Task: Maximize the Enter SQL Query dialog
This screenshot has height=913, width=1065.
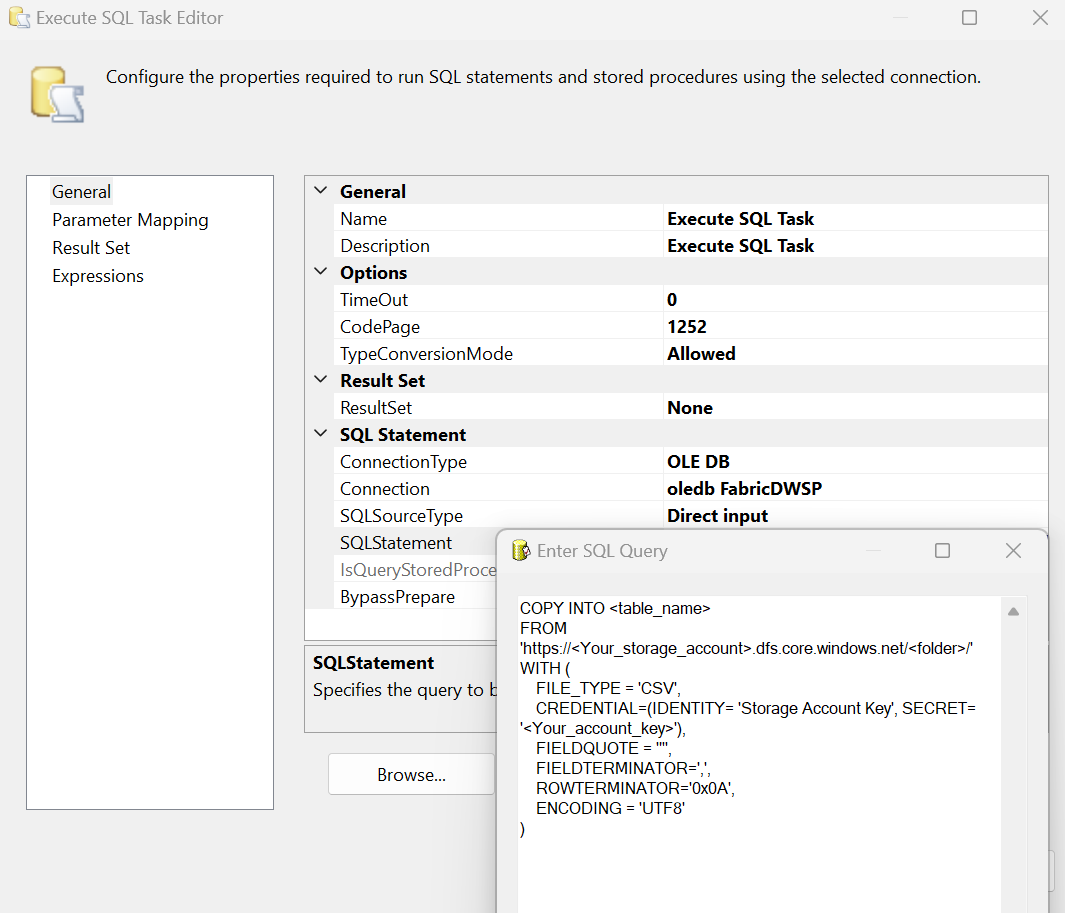Action: [x=942, y=551]
